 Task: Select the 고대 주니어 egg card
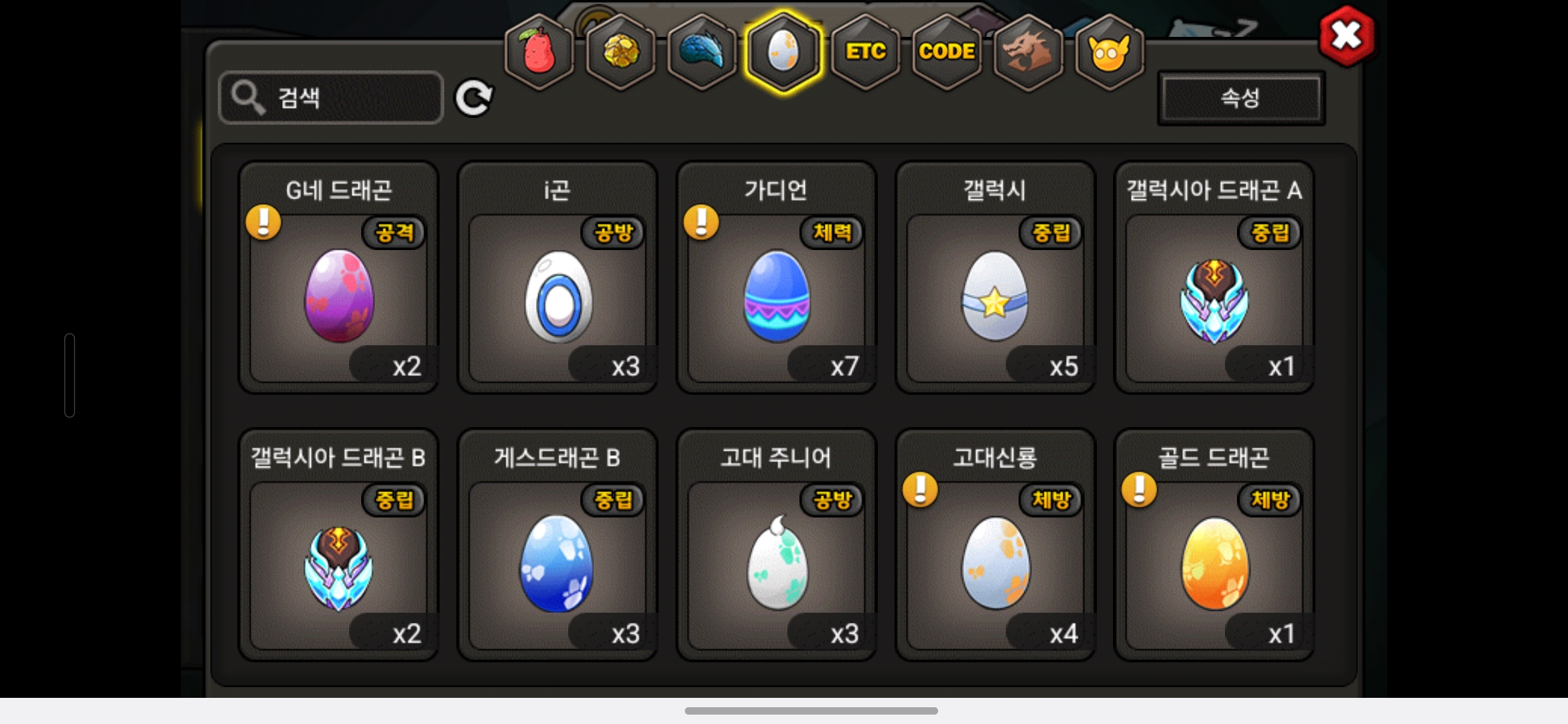point(777,544)
